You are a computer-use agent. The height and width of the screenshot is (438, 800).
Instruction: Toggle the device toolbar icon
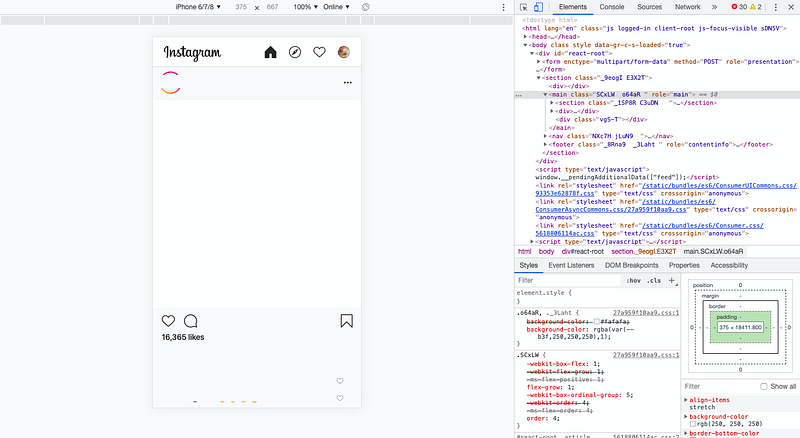tap(538, 7)
